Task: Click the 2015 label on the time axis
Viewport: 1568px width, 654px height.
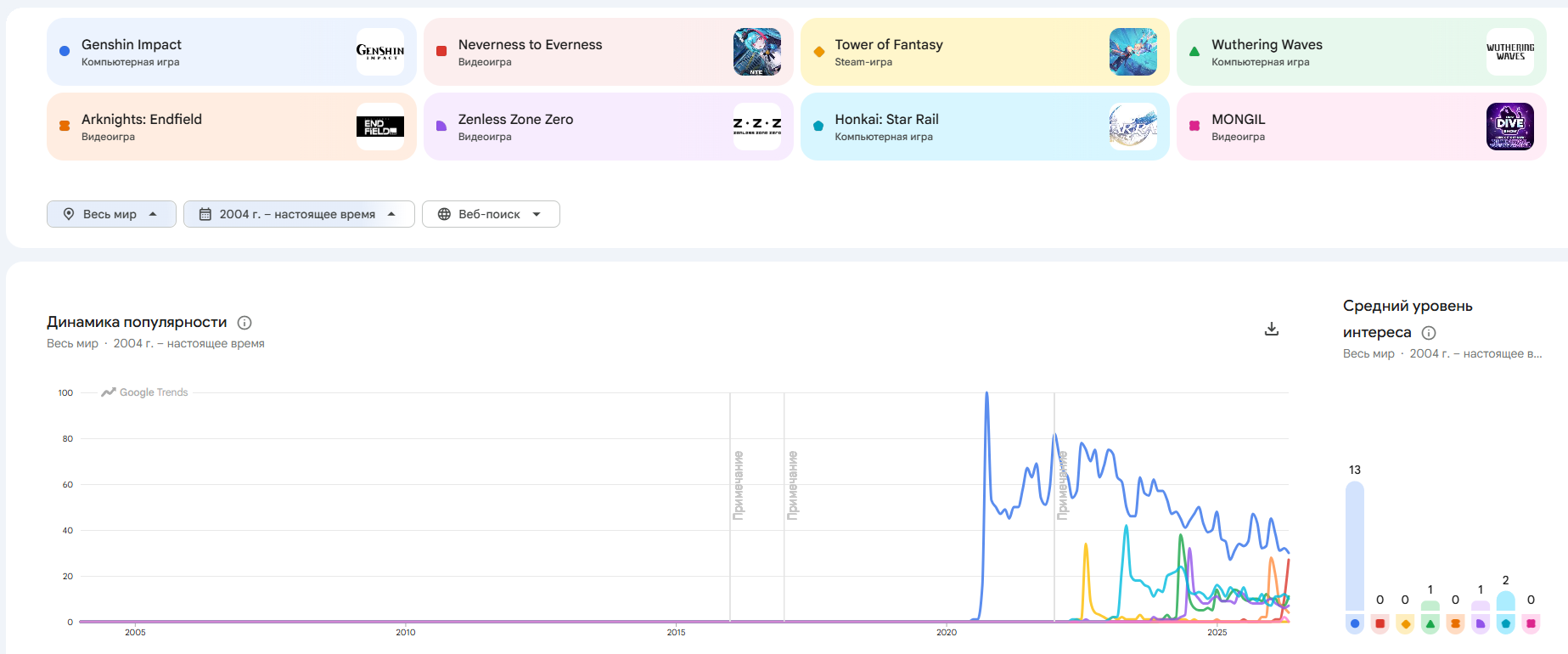Action: tap(676, 632)
